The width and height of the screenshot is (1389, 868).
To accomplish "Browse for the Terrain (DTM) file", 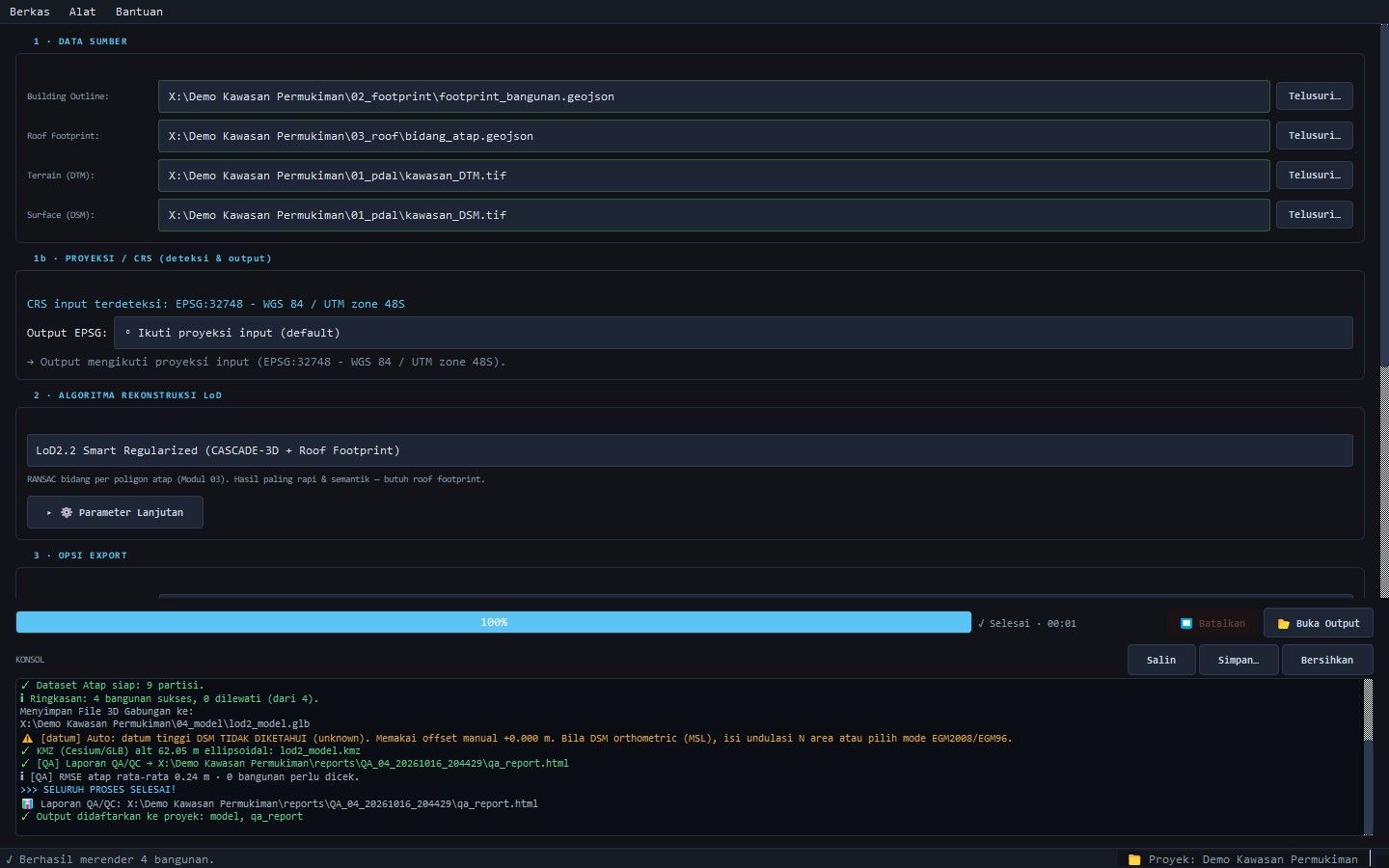I will (x=1314, y=176).
